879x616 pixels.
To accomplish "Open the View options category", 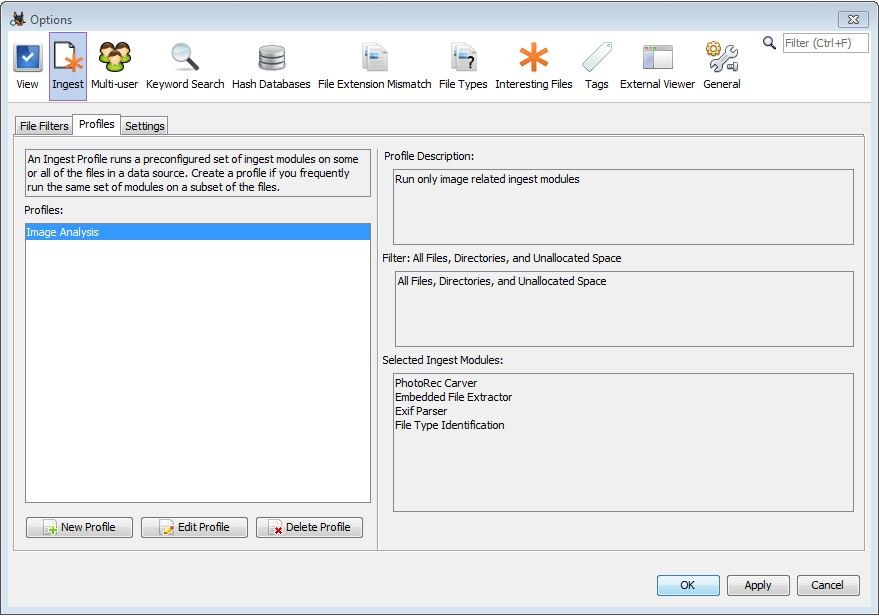I will tap(28, 66).
